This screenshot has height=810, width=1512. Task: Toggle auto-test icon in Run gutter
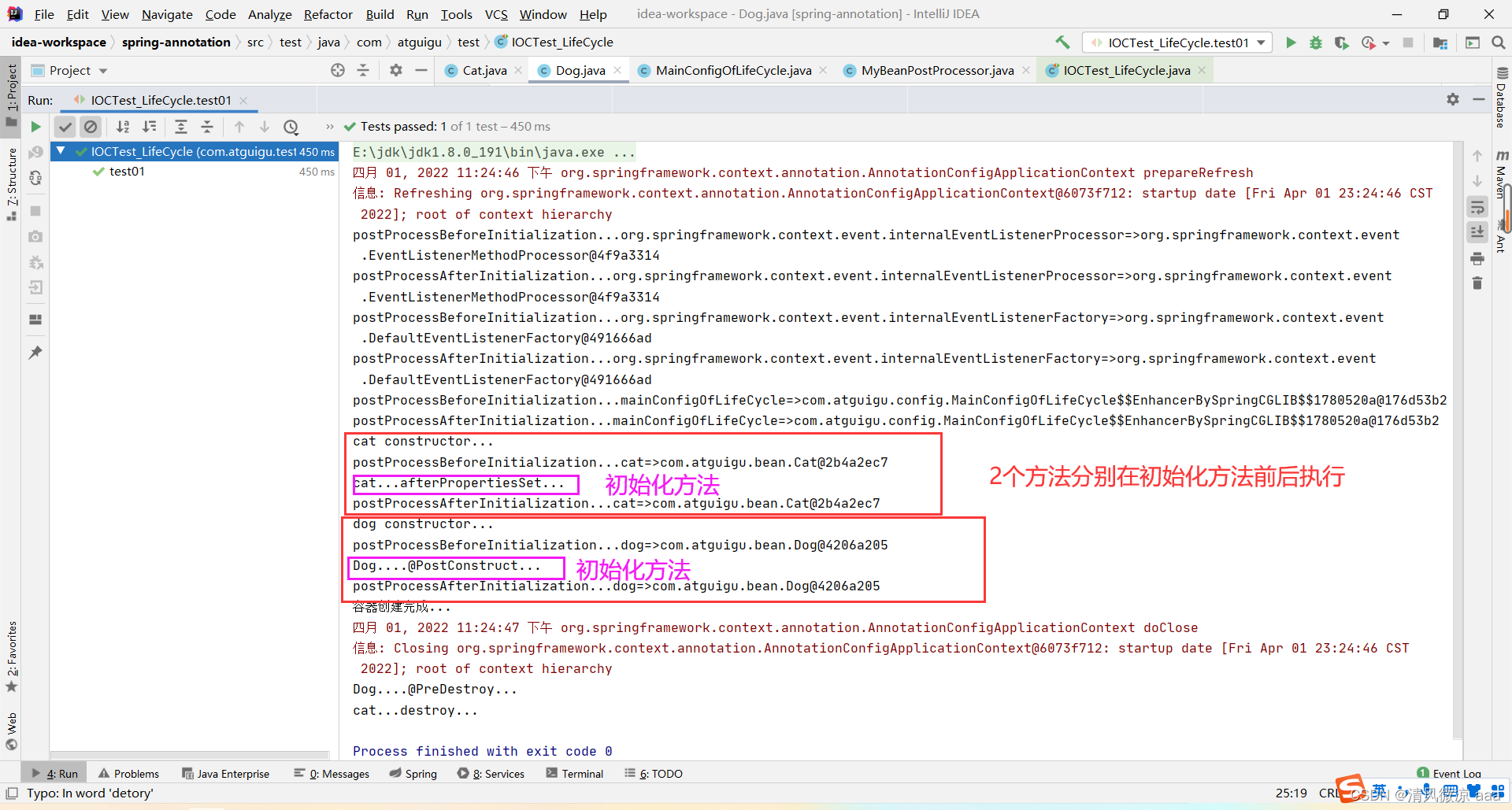pos(35,178)
